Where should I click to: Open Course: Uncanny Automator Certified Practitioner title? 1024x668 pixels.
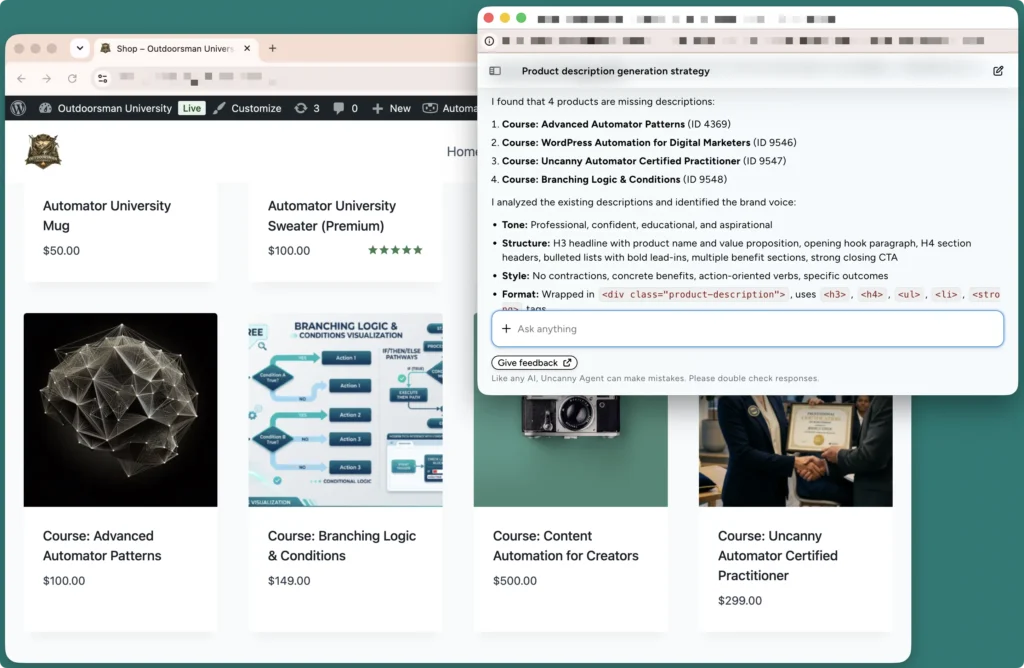[x=777, y=555]
